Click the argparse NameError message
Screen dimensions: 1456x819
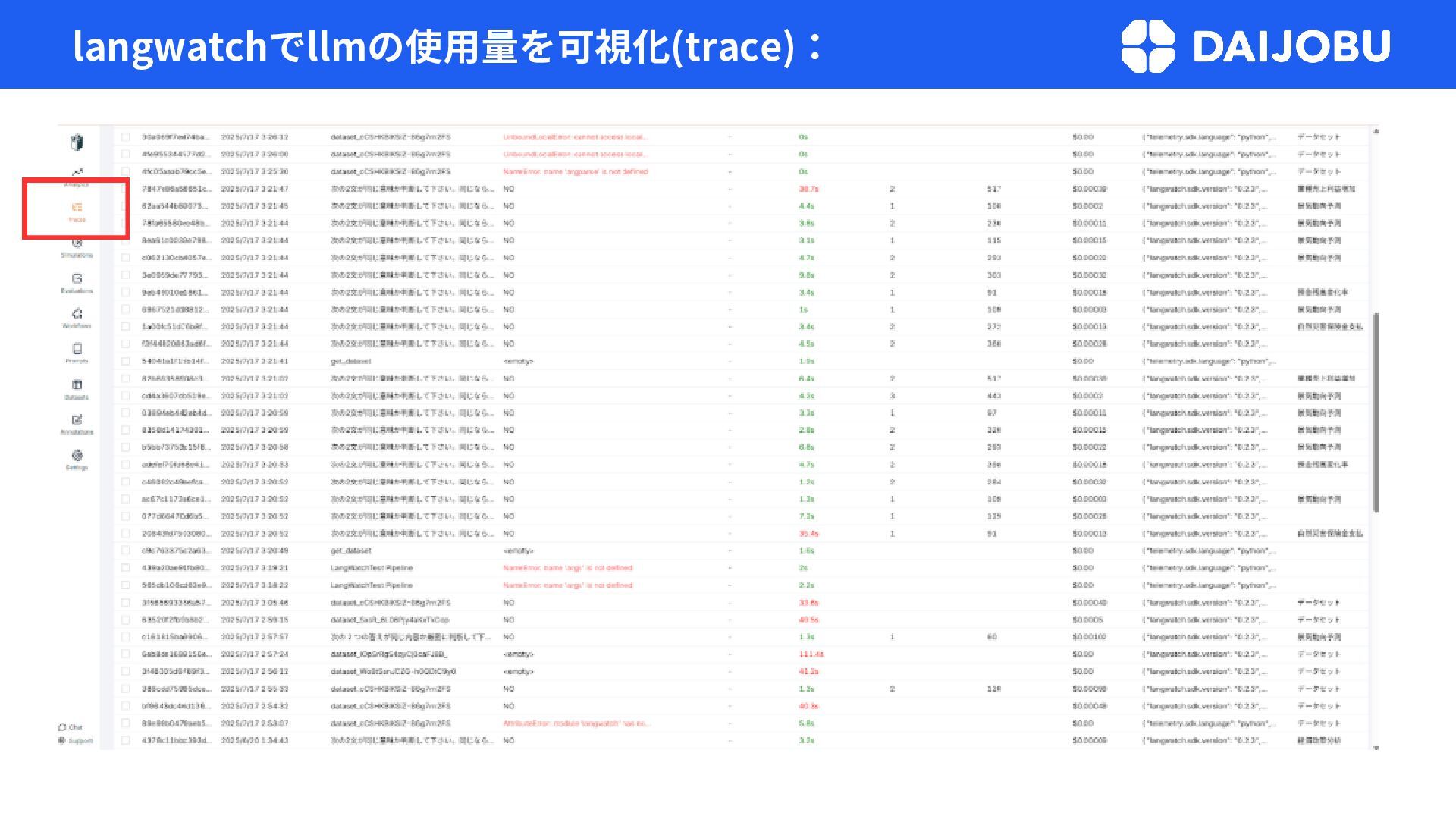tap(576, 171)
